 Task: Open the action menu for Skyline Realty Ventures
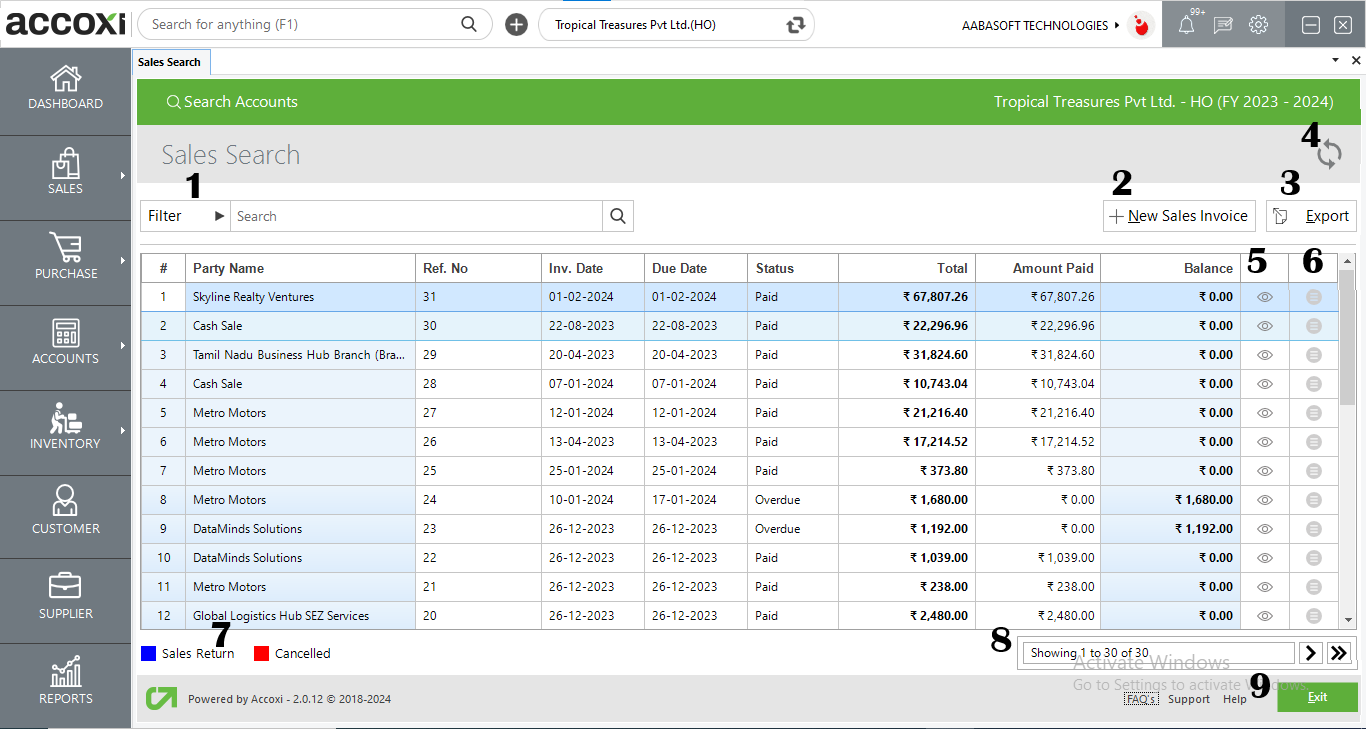point(1314,297)
